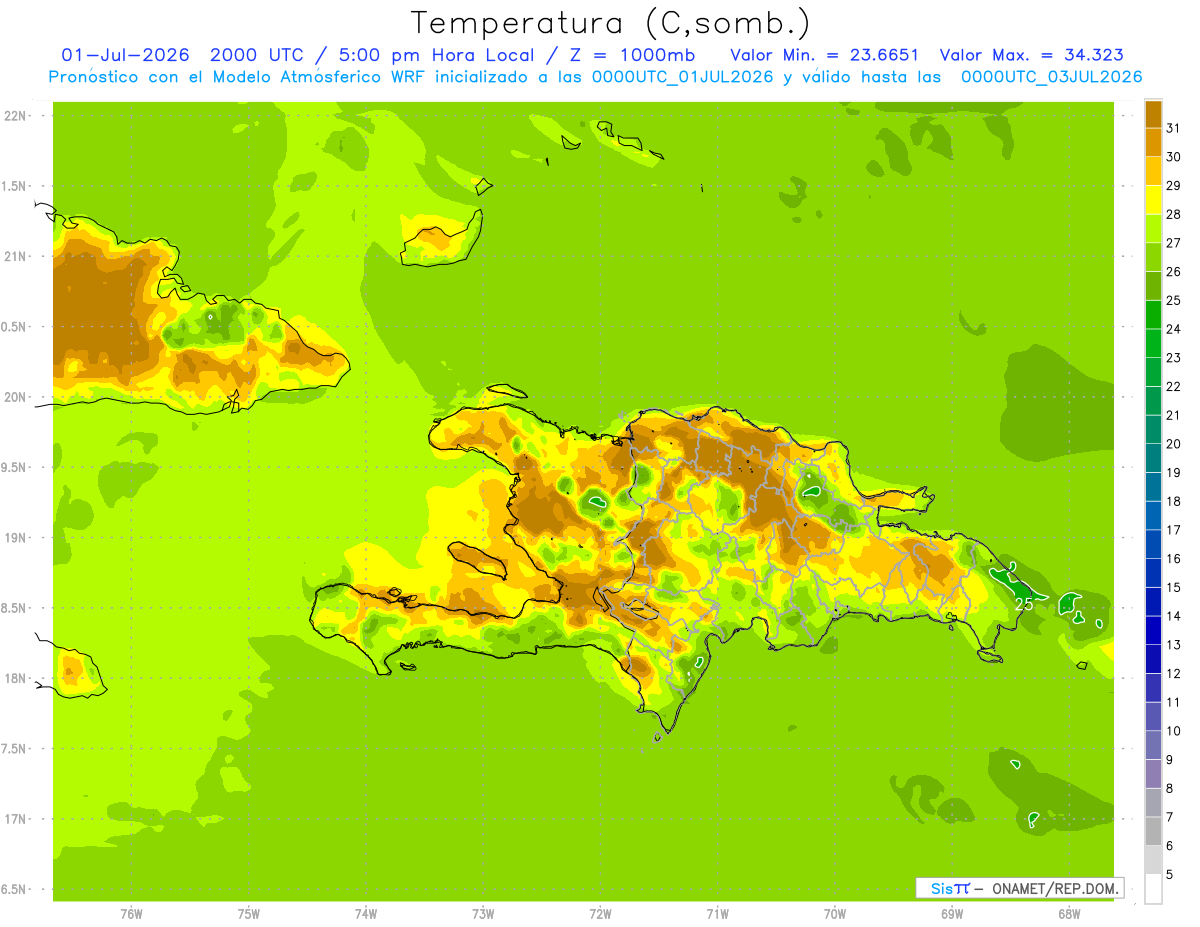The height and width of the screenshot is (927, 1200).
Task: Select the '70W' longitude axis label
Action: click(x=835, y=913)
